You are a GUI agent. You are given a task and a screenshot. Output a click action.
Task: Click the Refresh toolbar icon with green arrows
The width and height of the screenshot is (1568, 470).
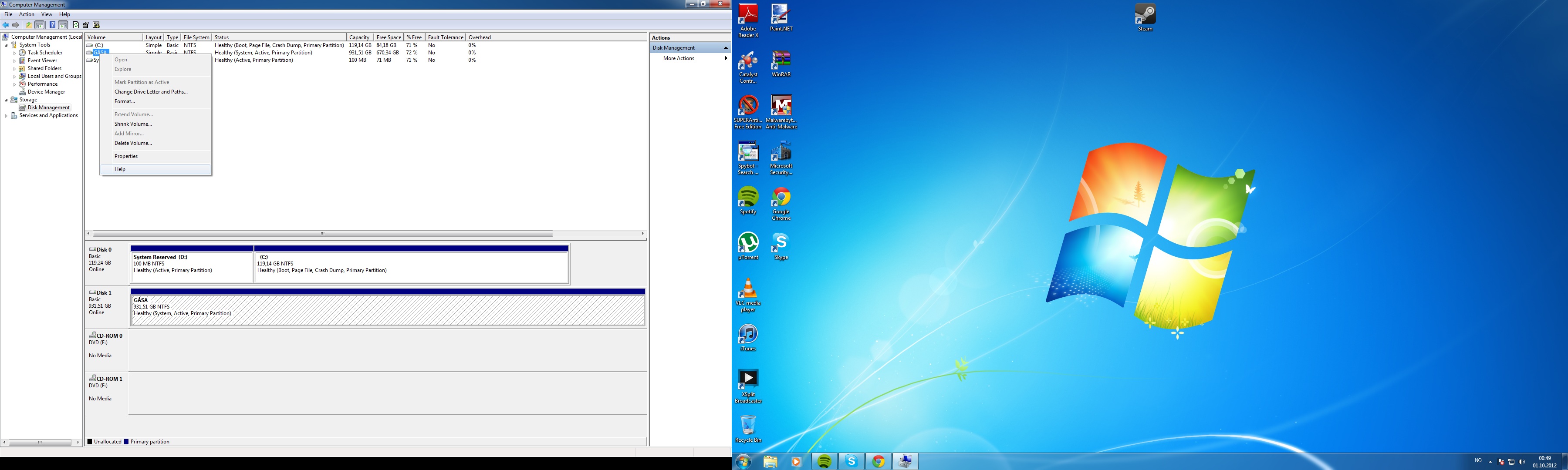click(x=76, y=25)
